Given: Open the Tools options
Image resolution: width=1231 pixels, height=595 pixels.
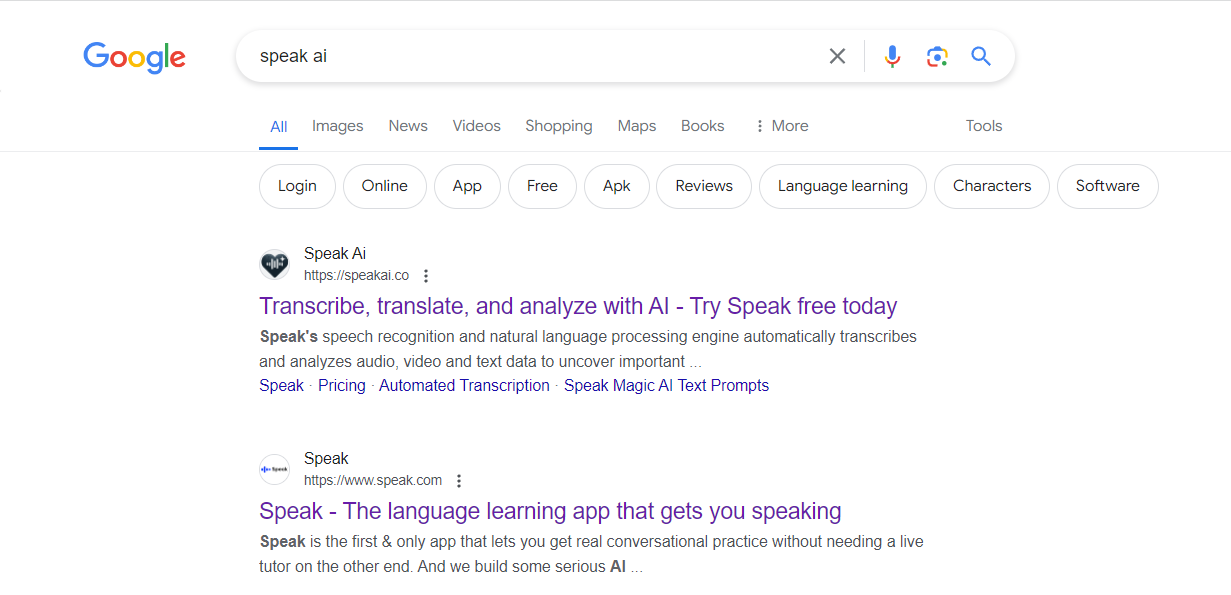Looking at the screenshot, I should pos(983,125).
